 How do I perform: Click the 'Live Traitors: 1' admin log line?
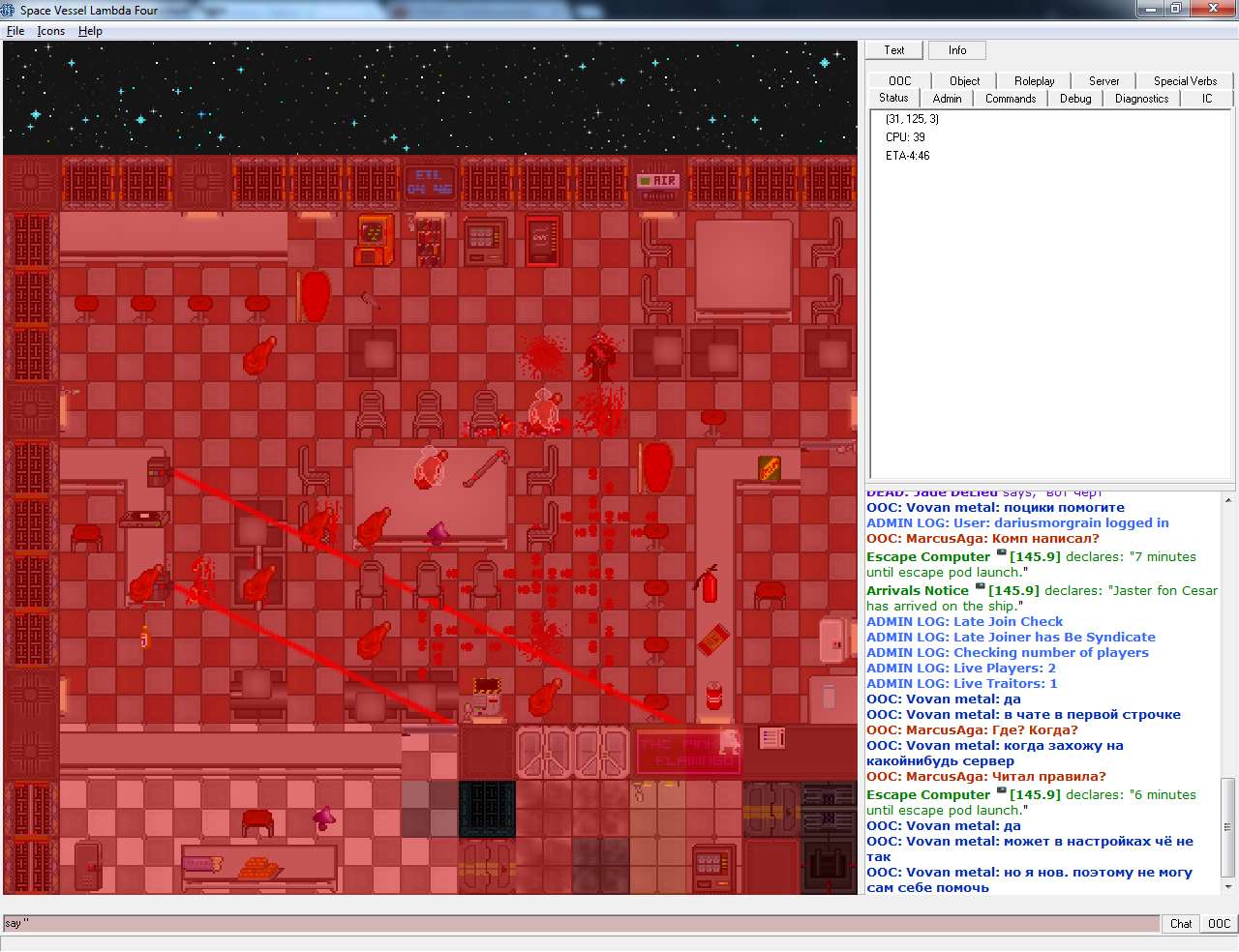point(962,683)
